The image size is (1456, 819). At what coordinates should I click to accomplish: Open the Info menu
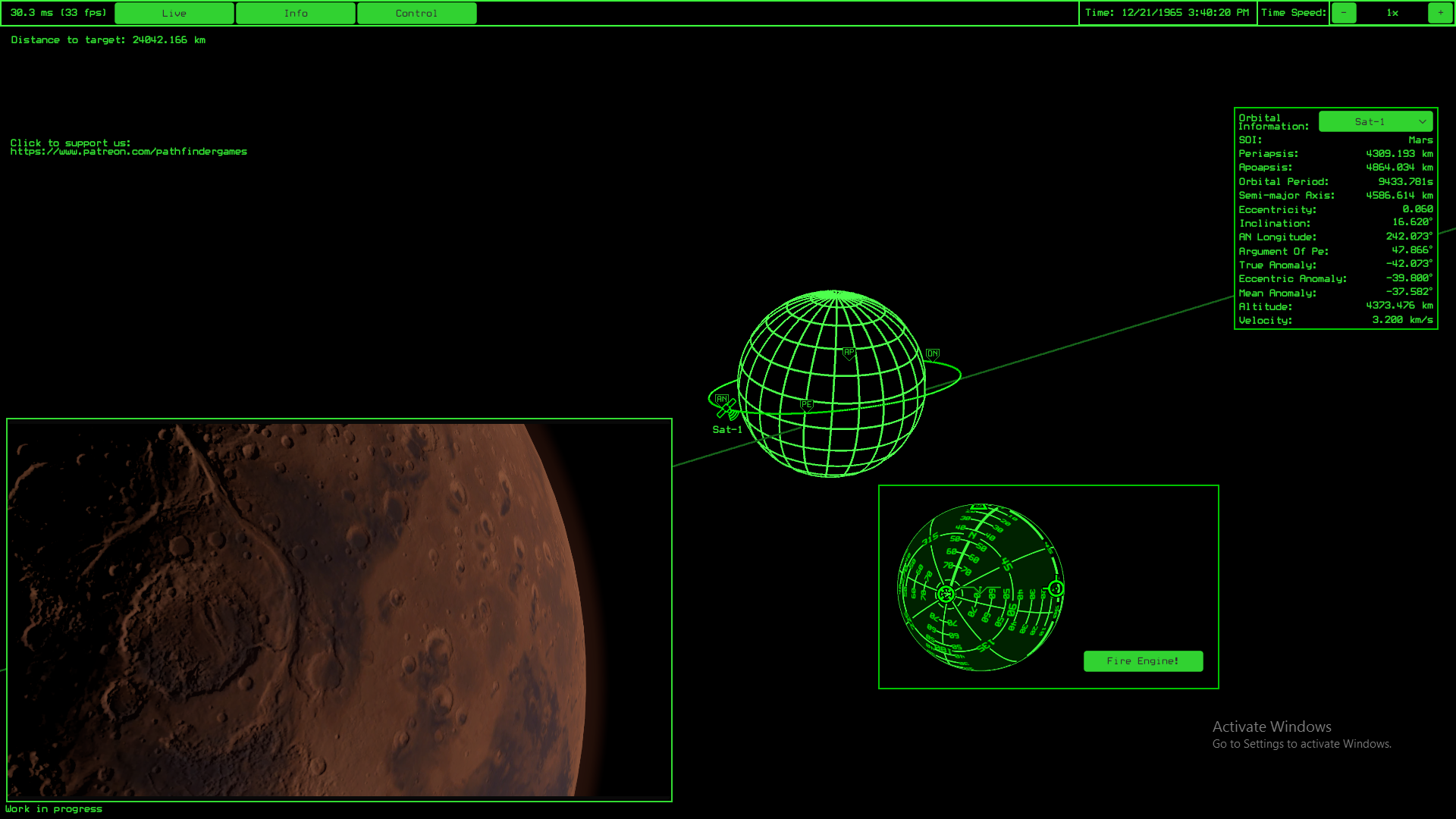point(296,13)
